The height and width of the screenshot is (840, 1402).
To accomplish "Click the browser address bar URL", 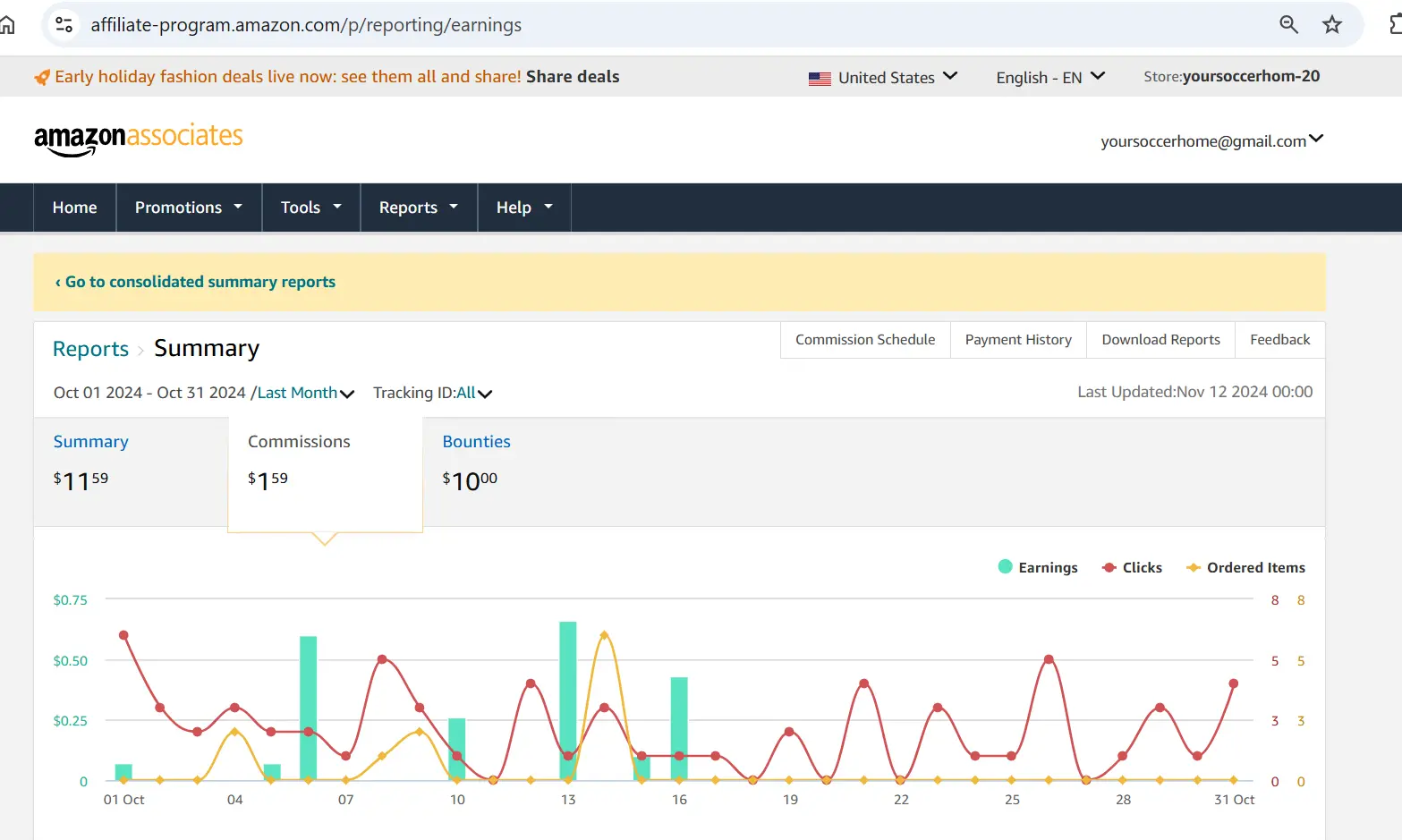I will [306, 25].
